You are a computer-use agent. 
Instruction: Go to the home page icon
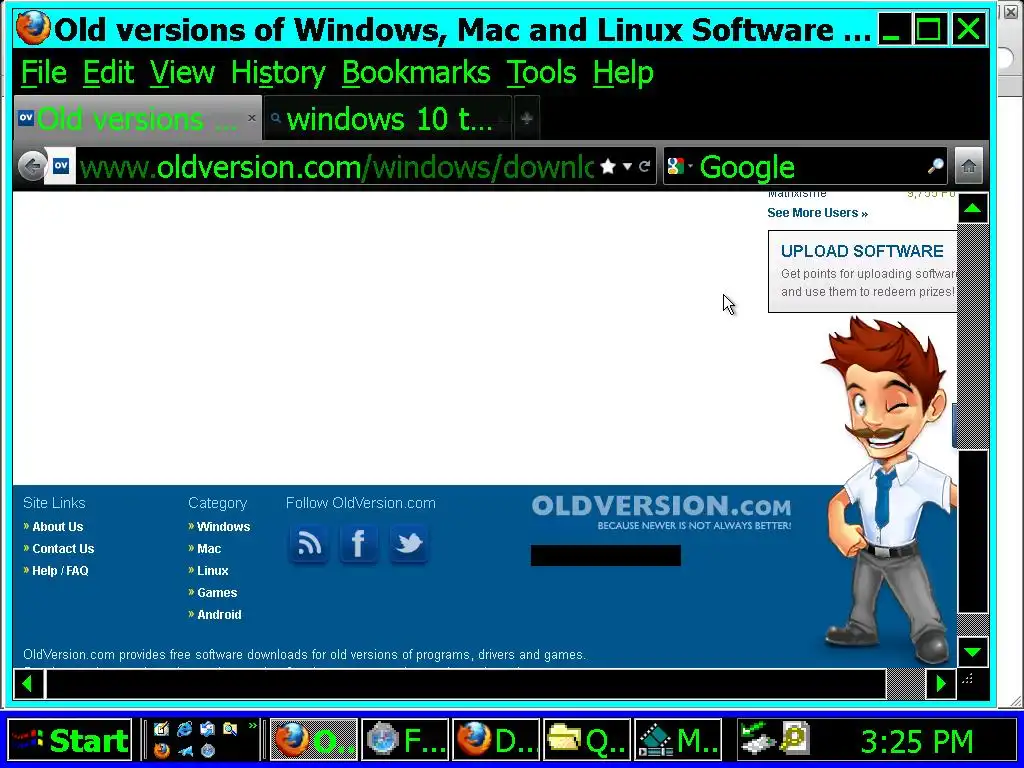(x=969, y=167)
